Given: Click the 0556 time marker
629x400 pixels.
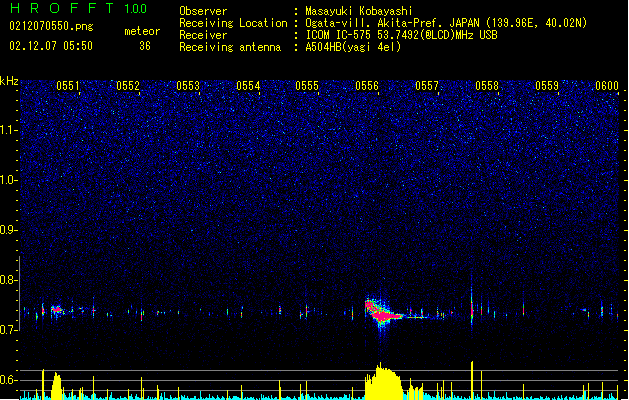Looking at the screenshot, I should coord(367,86).
